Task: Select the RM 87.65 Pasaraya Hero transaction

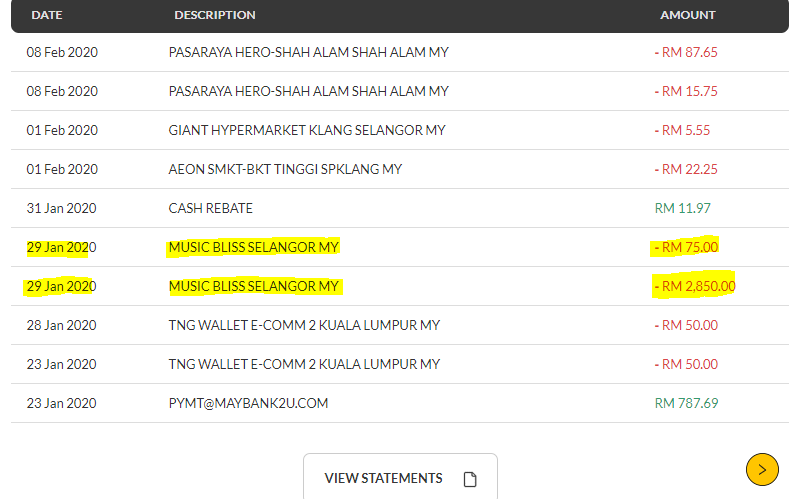Action: [309, 52]
